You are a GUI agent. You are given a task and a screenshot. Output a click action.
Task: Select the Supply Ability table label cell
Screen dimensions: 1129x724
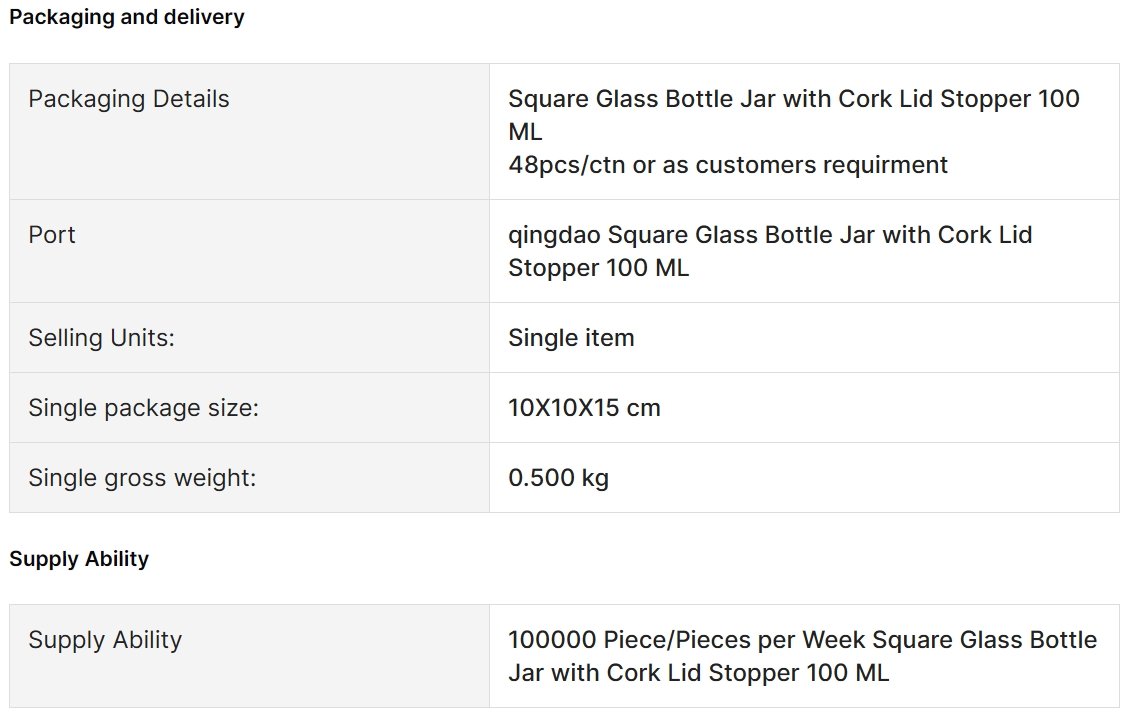click(x=249, y=656)
